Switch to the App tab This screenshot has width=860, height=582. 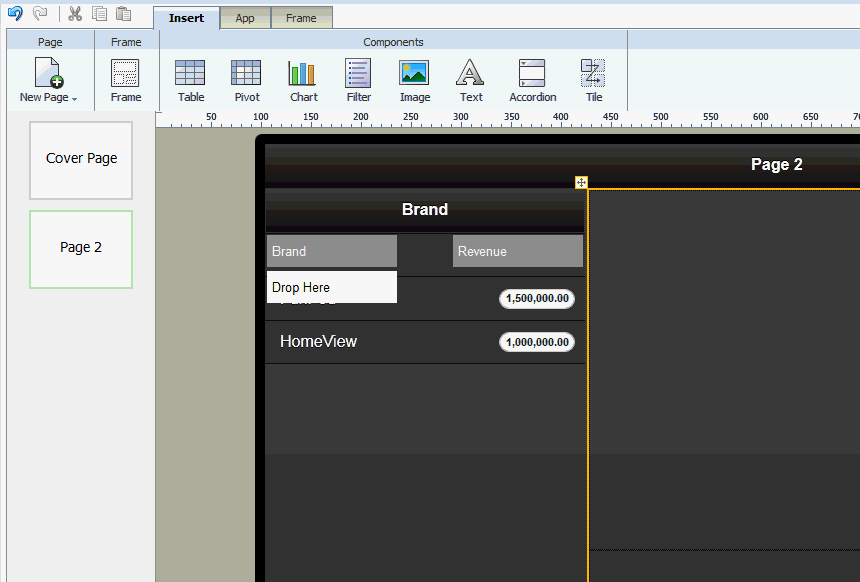245,18
